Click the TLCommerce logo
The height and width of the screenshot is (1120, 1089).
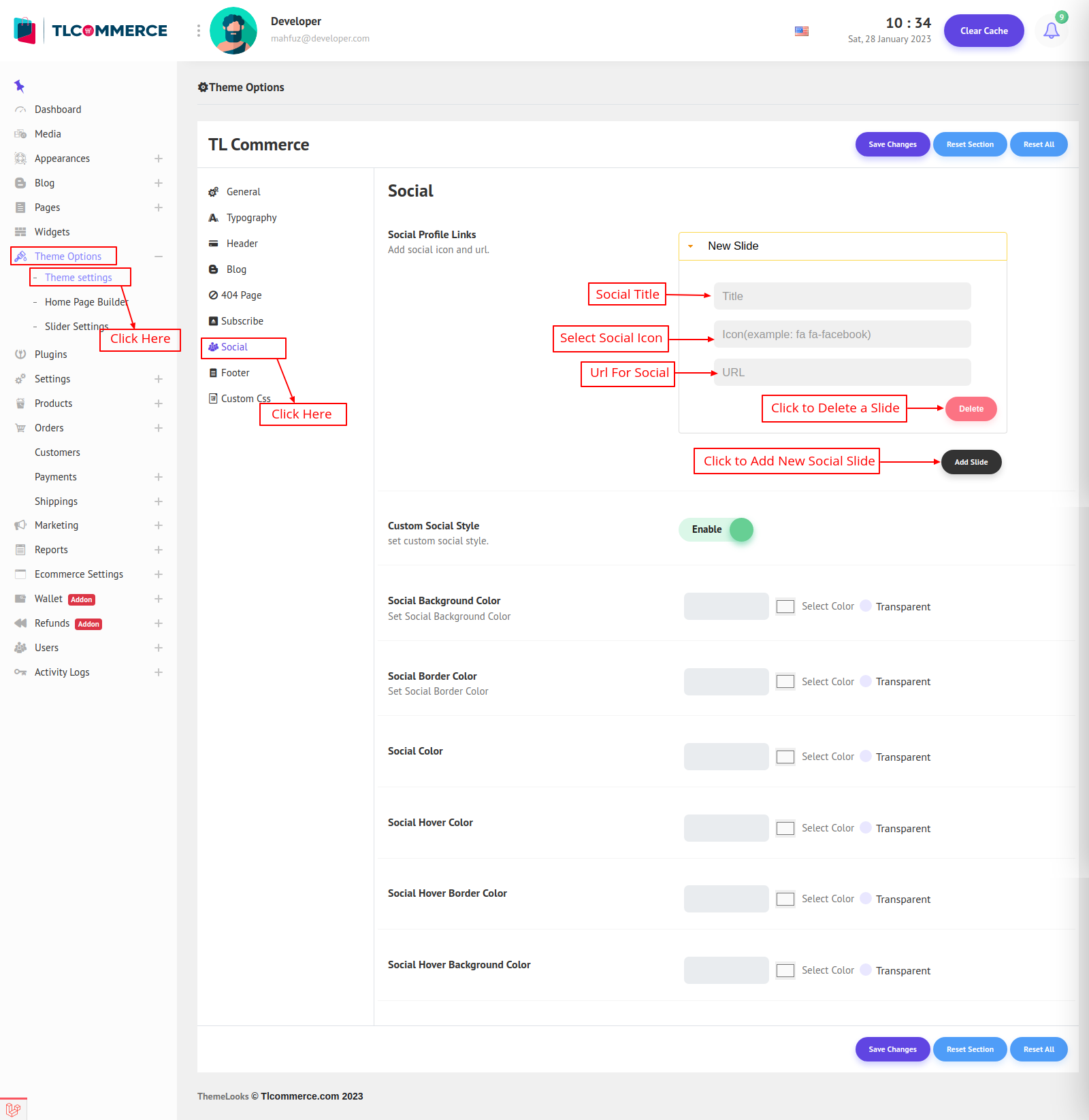91,31
